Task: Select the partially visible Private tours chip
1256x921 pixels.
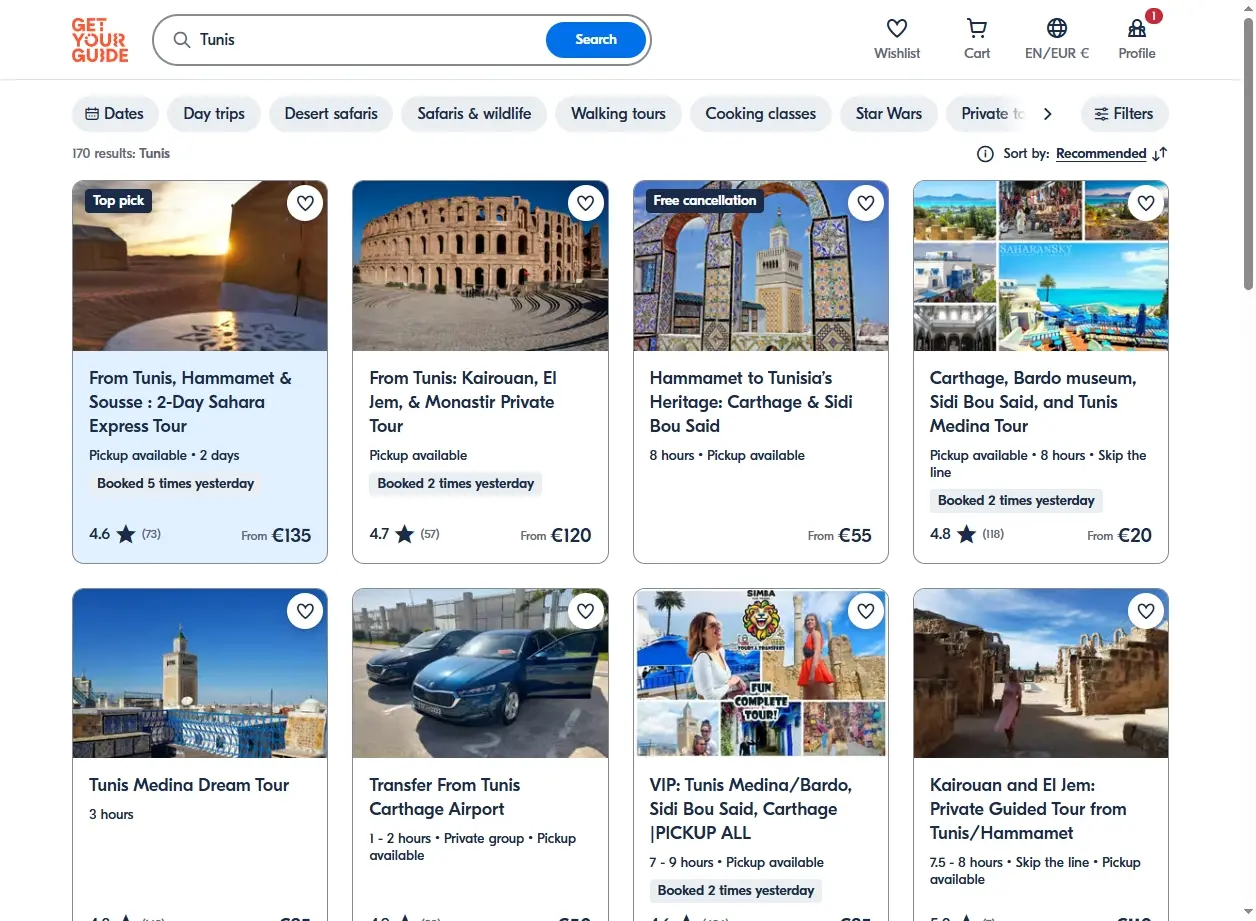Action: pos(987,114)
